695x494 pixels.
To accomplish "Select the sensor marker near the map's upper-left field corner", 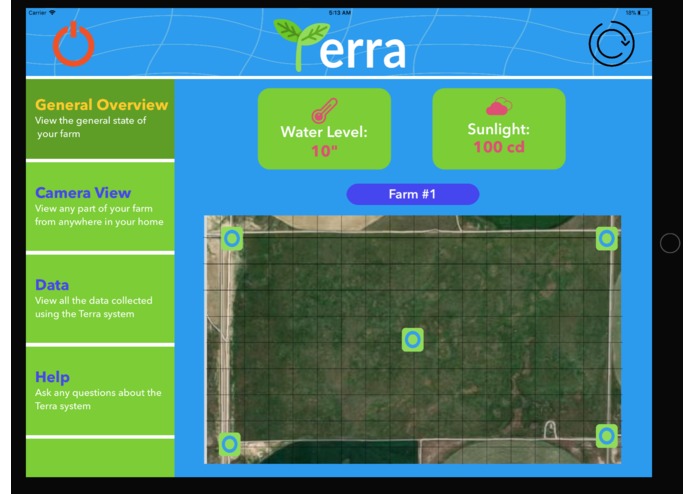I will point(232,239).
